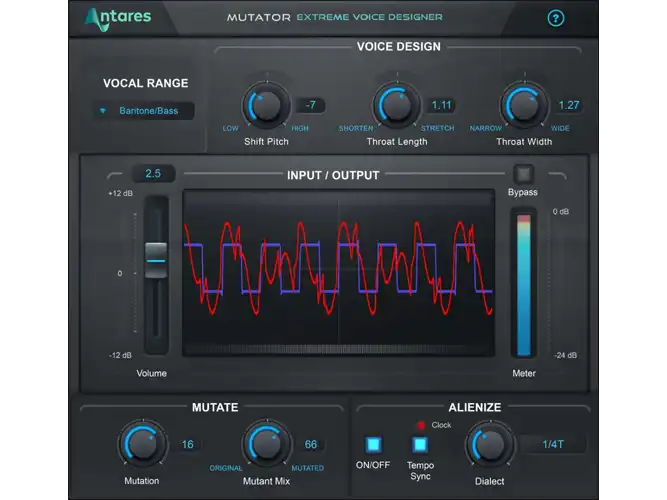
Task: Click the Mutation value 16
Action: tap(188, 444)
